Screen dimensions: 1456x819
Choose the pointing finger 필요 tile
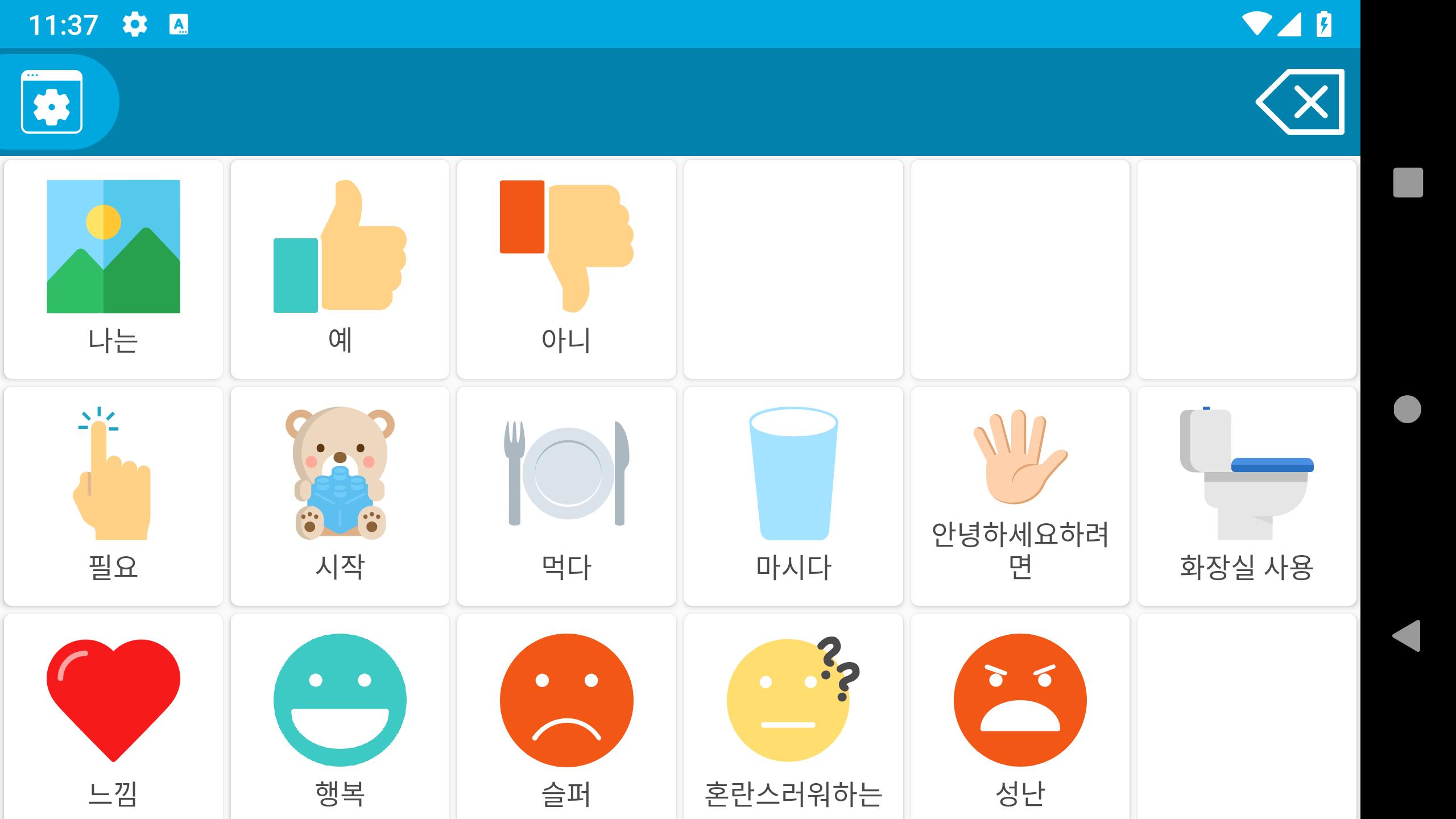(x=113, y=496)
